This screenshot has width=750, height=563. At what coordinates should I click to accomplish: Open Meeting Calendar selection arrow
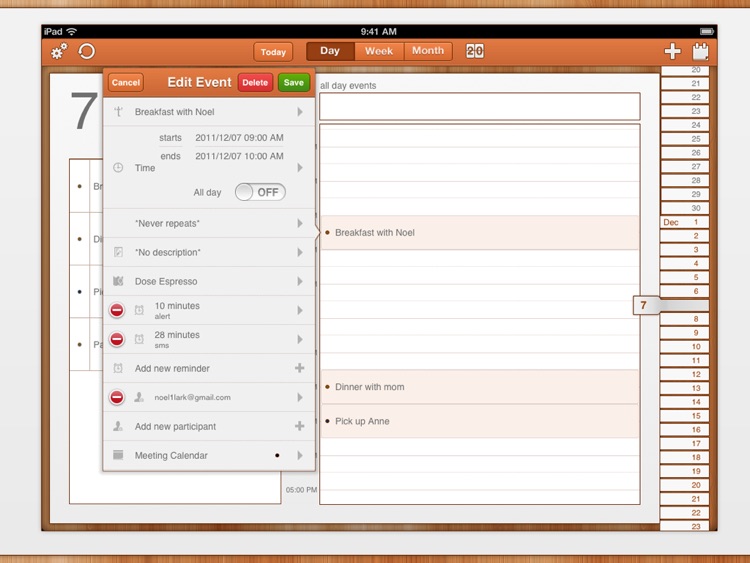300,455
